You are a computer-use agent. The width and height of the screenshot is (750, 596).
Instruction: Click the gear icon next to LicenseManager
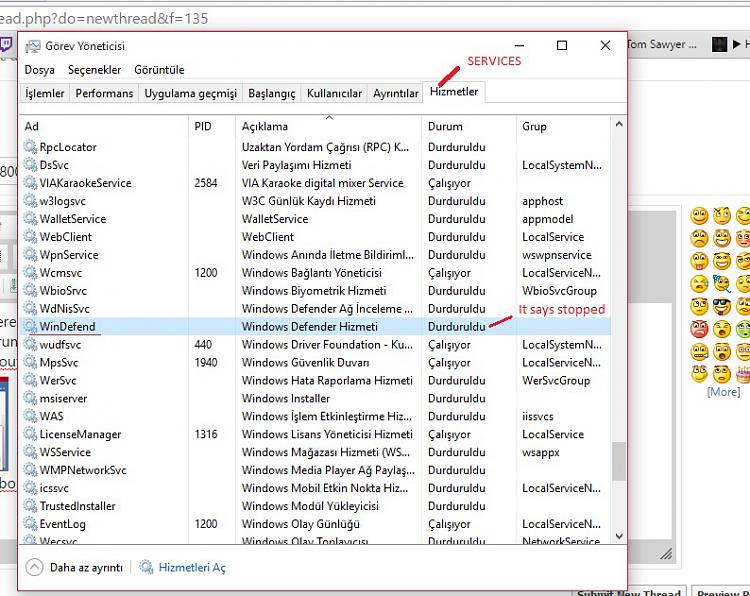click(30, 434)
